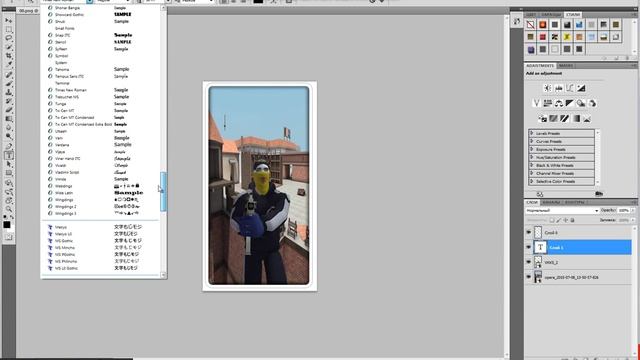Select the Crop tool
The width and height of the screenshot is (640, 360).
coord(9,56)
